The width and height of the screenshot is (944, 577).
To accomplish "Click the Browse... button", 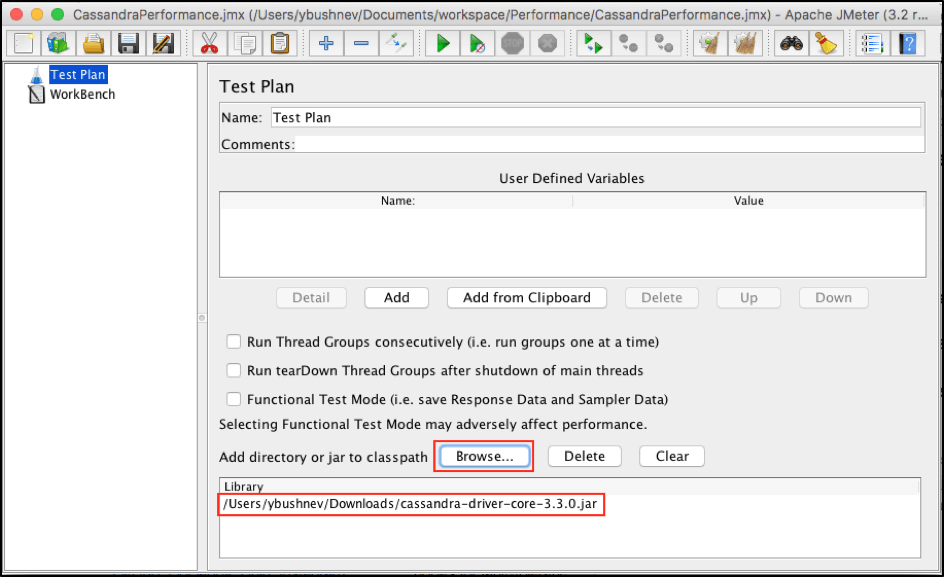I will point(484,456).
